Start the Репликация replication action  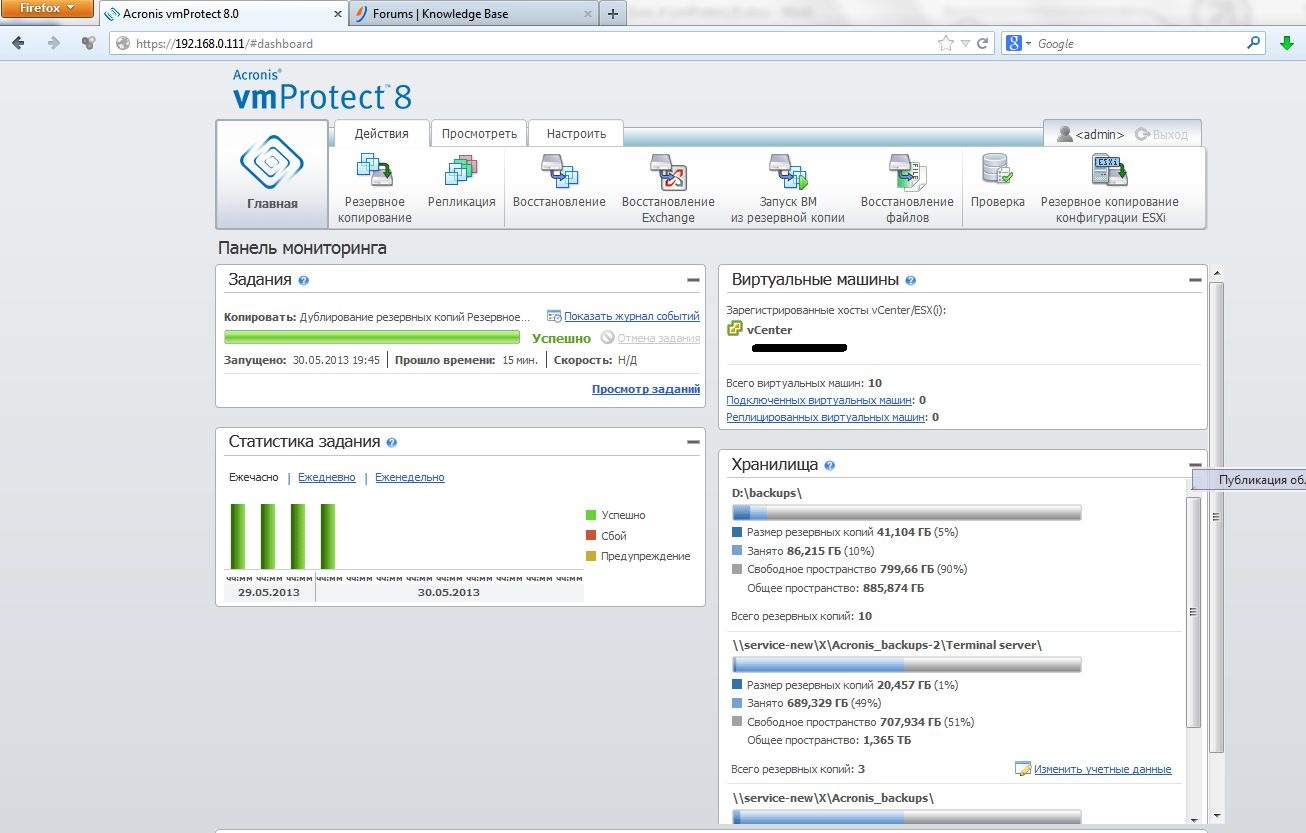pos(461,181)
